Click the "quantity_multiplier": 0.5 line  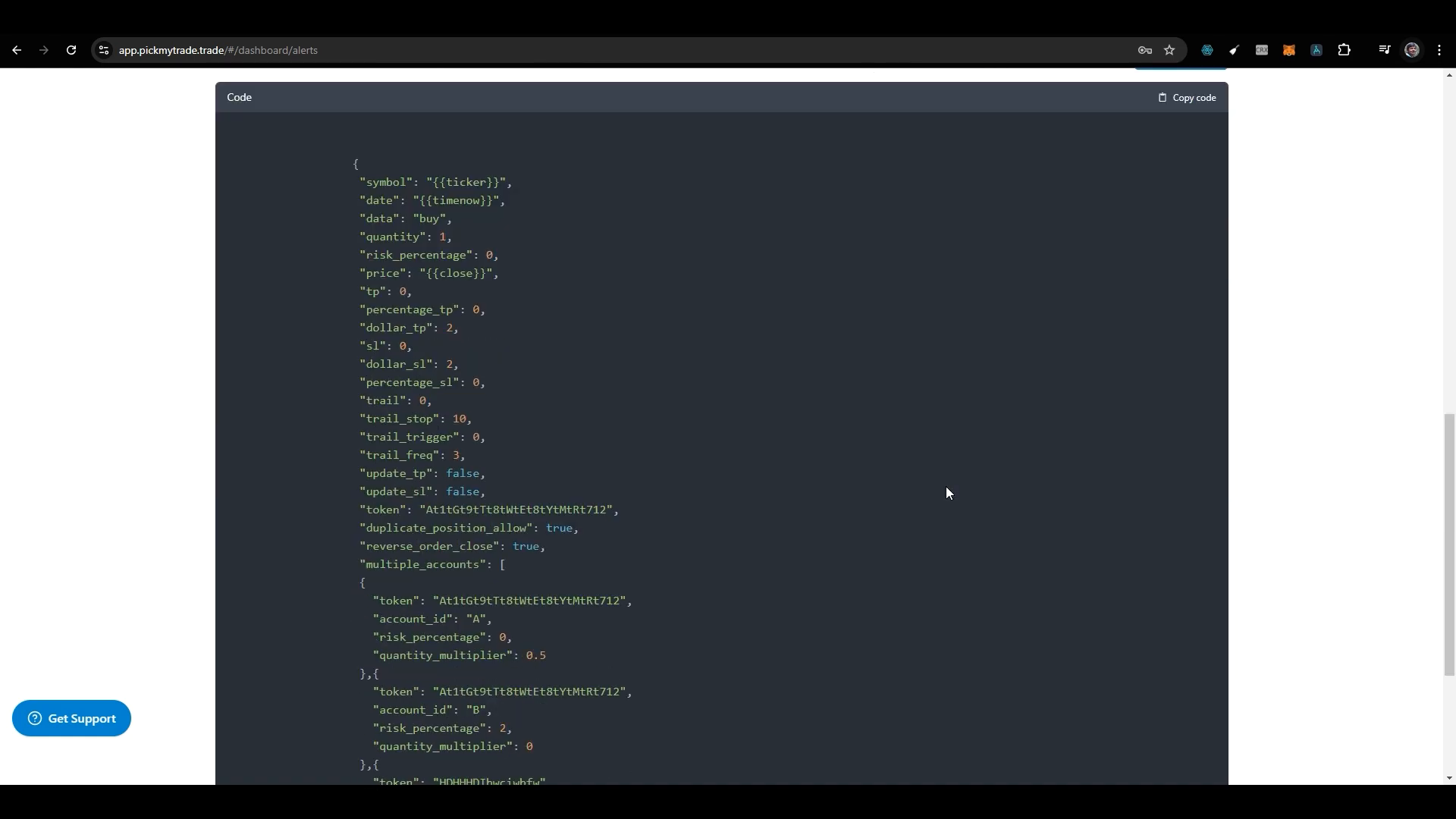coord(460,656)
